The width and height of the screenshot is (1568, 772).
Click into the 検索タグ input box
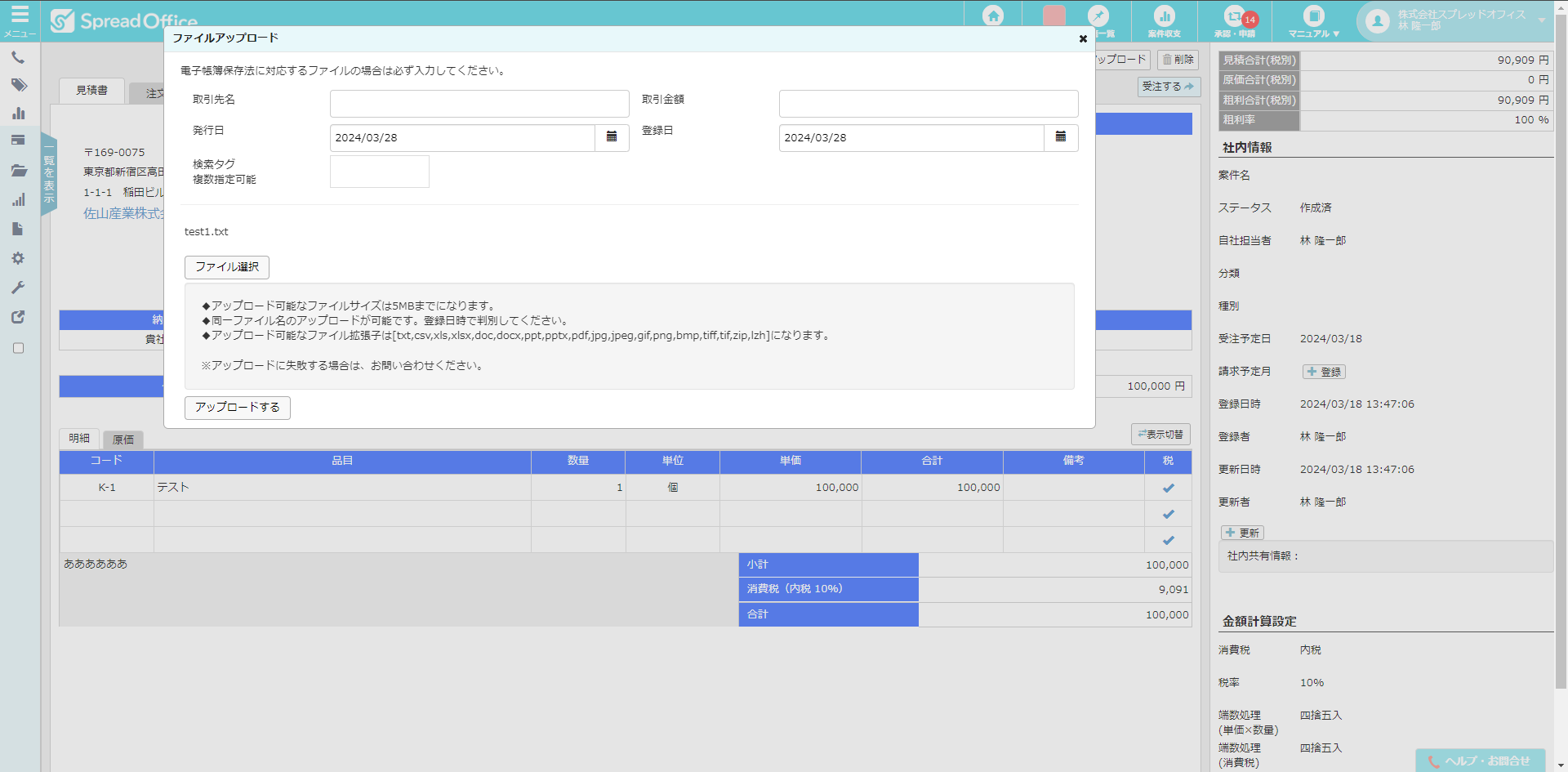(x=380, y=172)
